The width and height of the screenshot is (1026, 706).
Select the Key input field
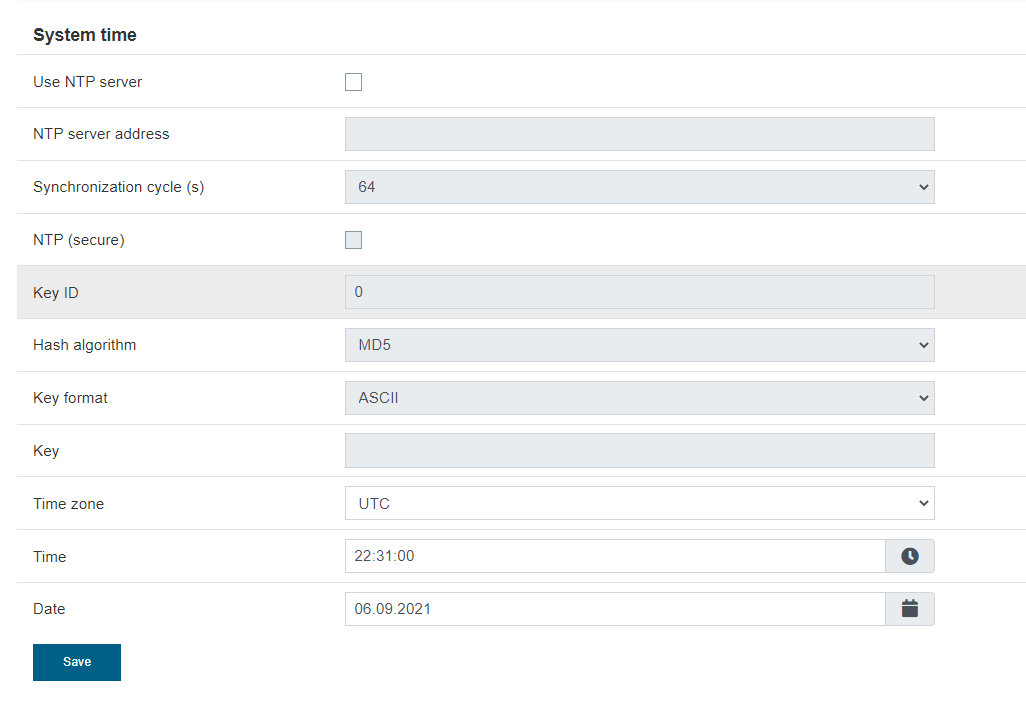point(639,451)
